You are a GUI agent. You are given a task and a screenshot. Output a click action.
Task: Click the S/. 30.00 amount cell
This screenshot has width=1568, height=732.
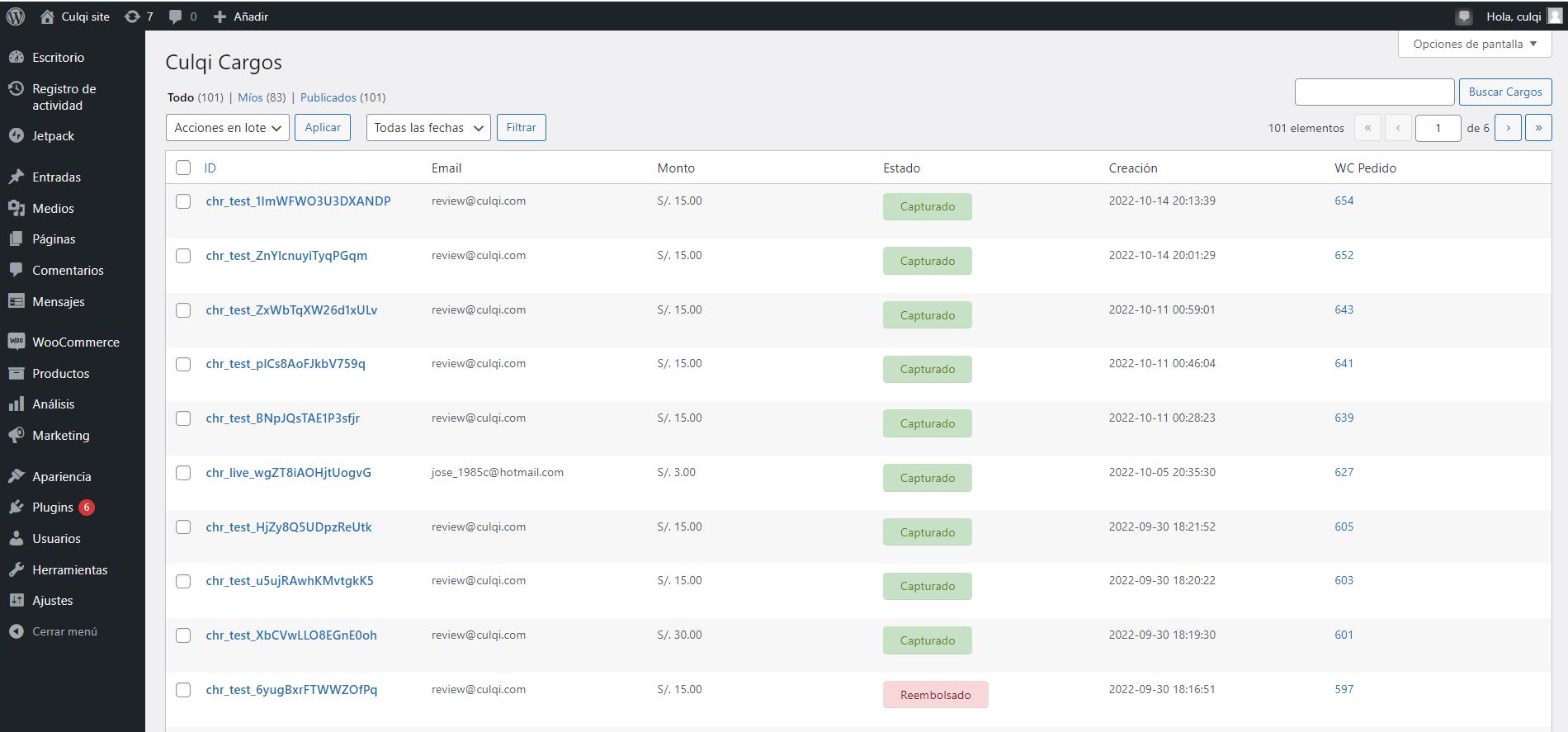680,635
